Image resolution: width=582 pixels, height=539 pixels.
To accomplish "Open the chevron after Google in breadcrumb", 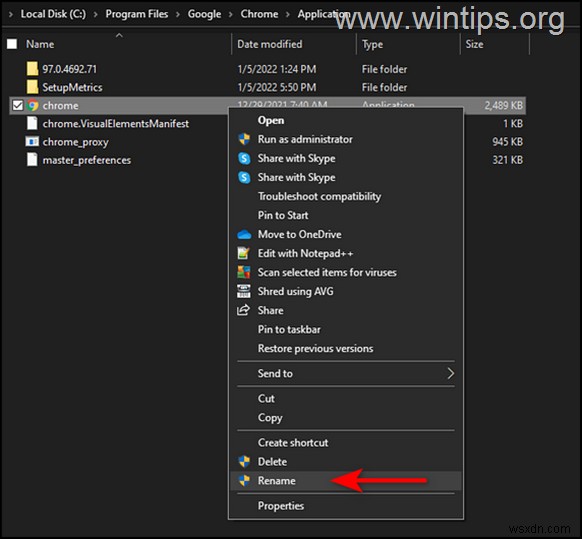I will click(x=231, y=14).
